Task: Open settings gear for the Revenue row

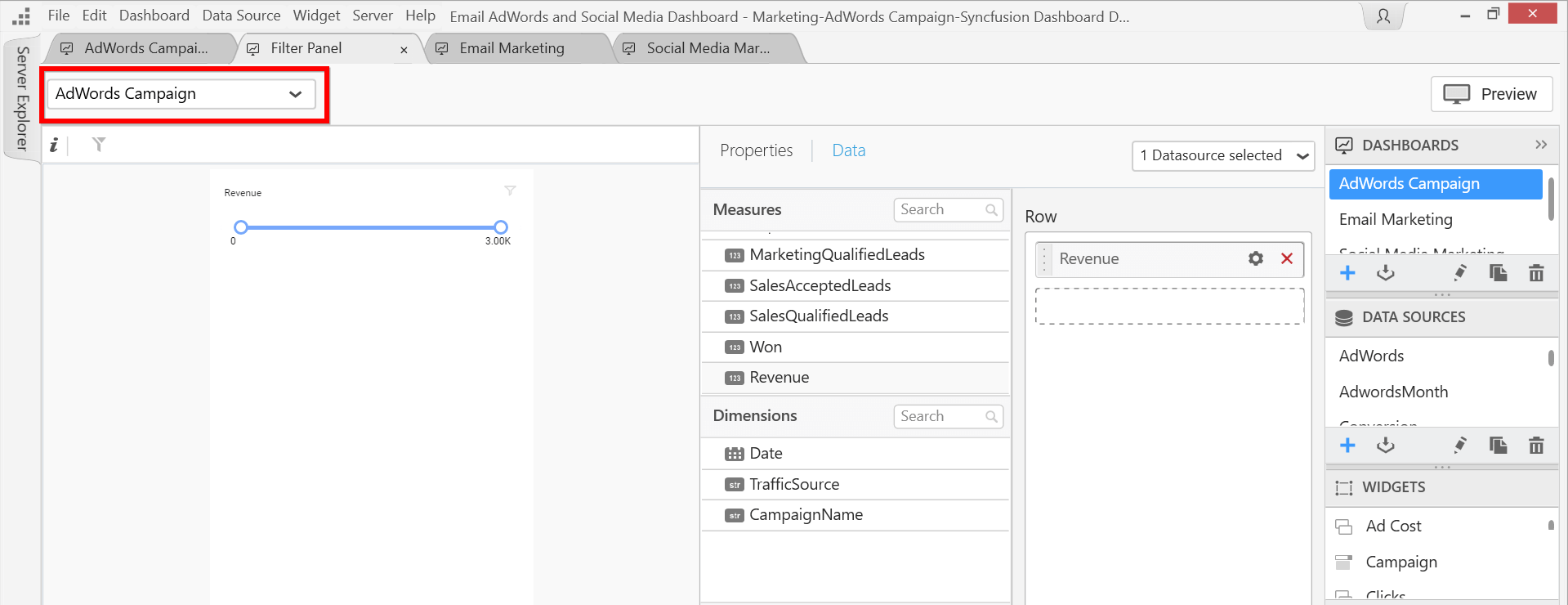Action: click(1256, 258)
